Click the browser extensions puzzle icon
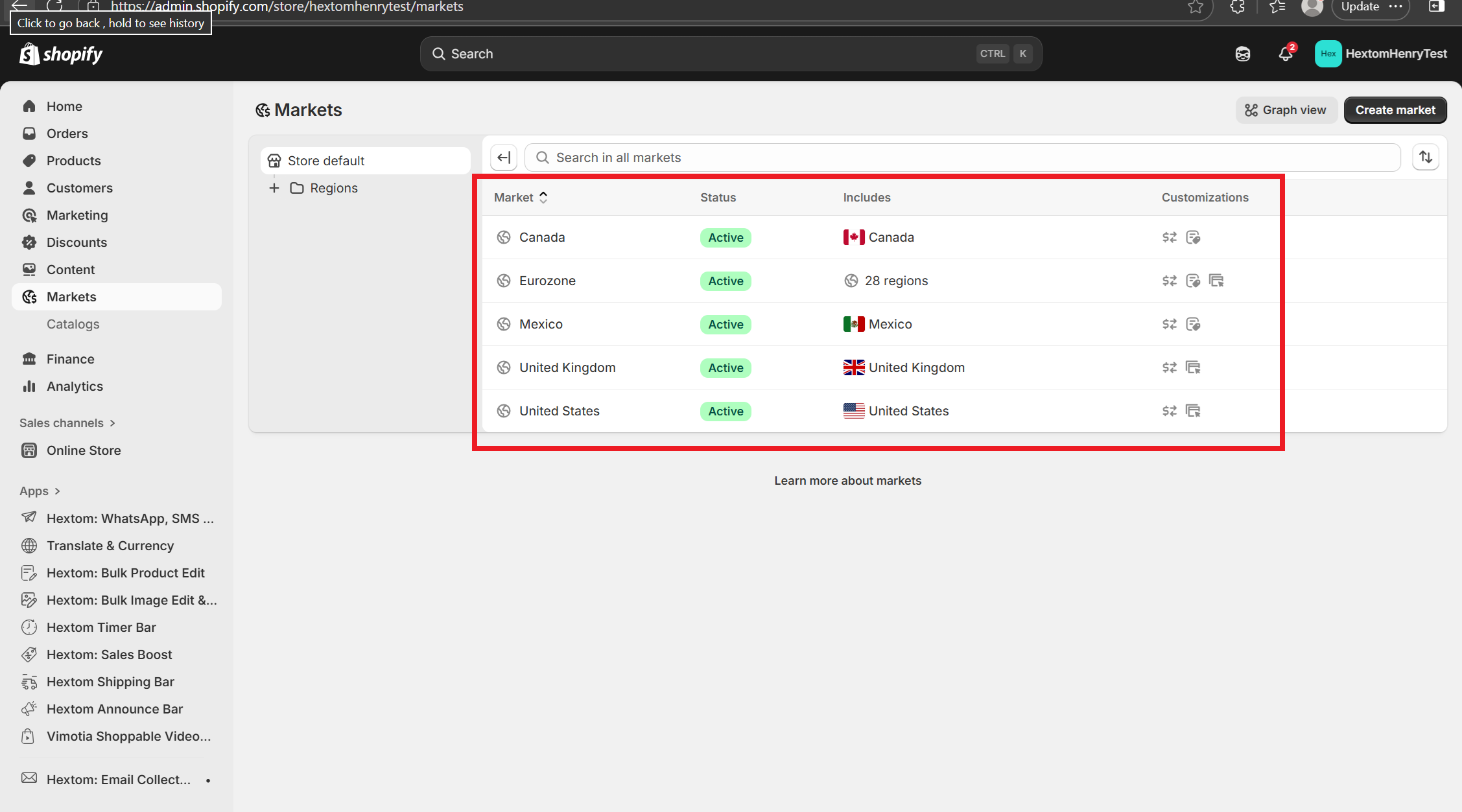1462x812 pixels. click(1237, 7)
